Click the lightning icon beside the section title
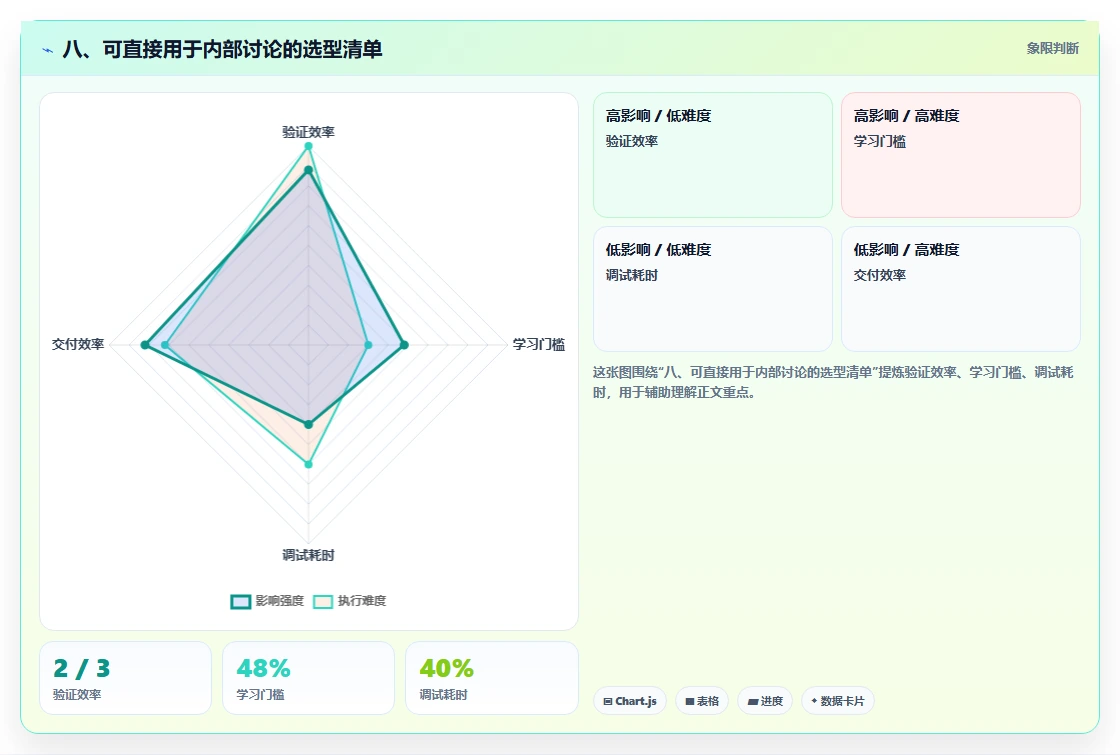 coord(48,50)
